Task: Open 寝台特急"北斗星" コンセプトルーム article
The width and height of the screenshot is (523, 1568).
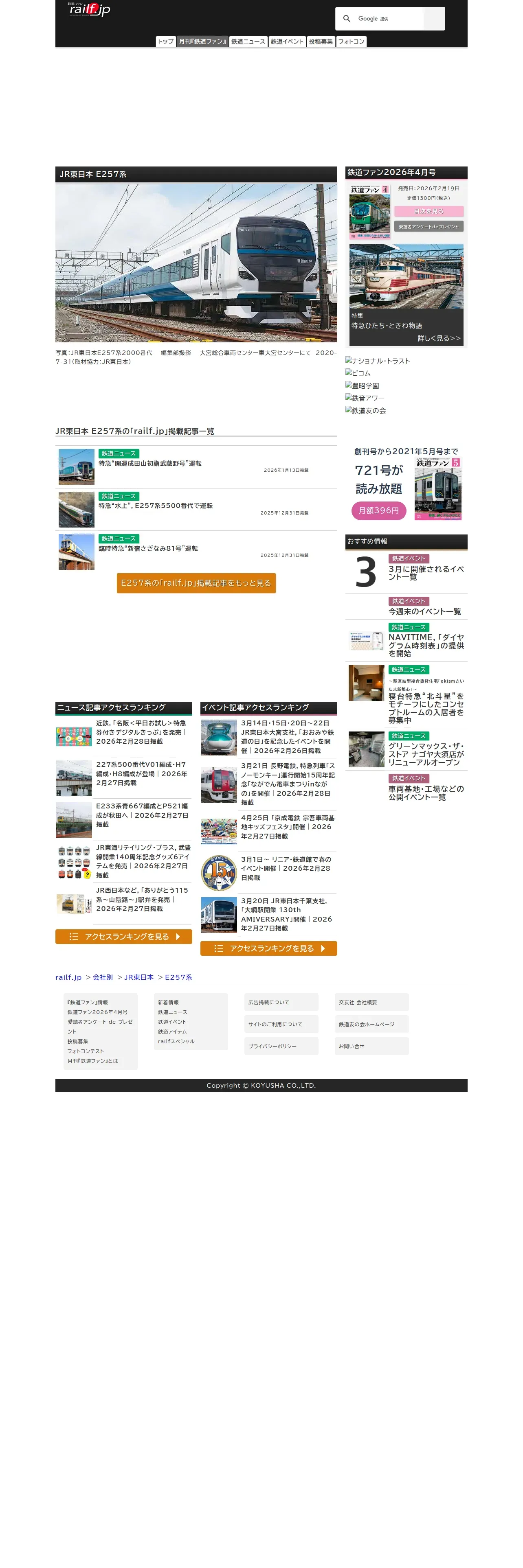Action: tap(426, 708)
